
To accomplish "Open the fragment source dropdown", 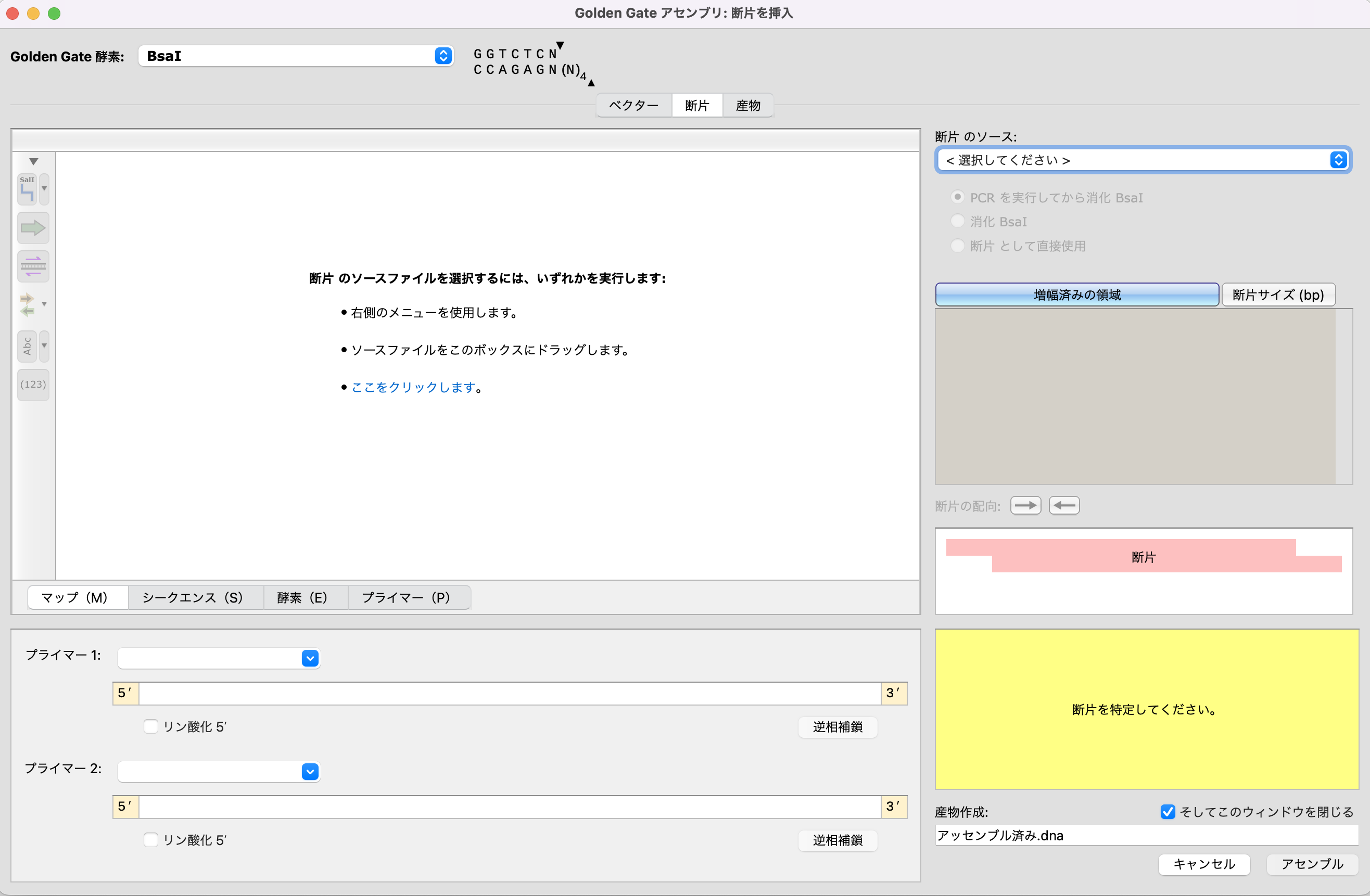I will pyautogui.click(x=1143, y=160).
